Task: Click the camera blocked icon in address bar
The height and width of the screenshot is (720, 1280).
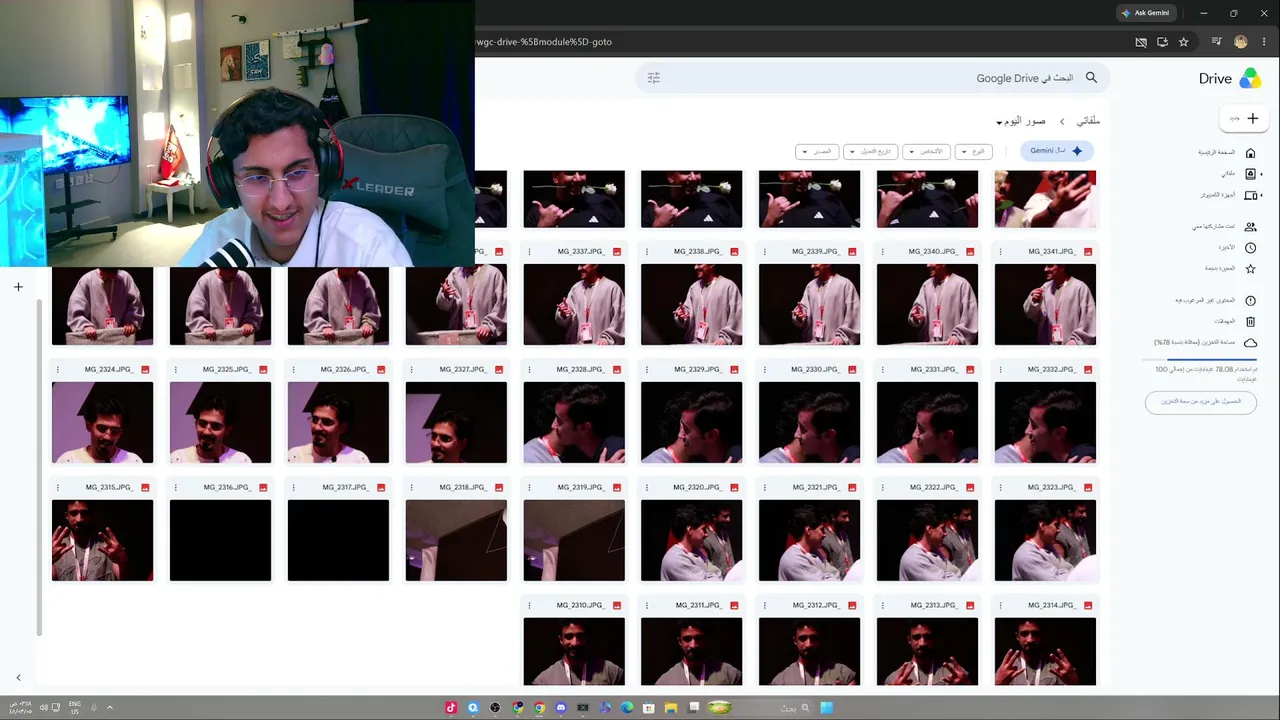Action: click(x=1141, y=42)
